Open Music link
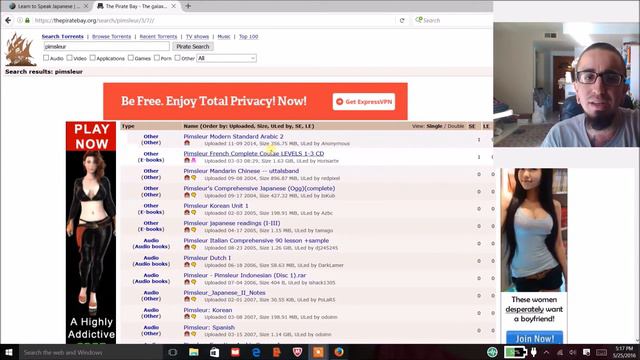Screen dimensions: 640x360 [x=224, y=36]
